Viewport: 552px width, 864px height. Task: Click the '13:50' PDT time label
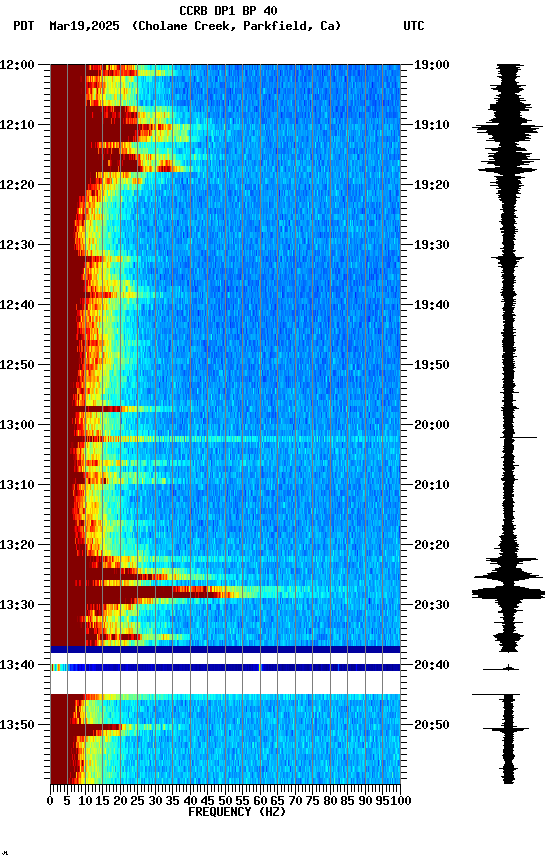coord(17,725)
